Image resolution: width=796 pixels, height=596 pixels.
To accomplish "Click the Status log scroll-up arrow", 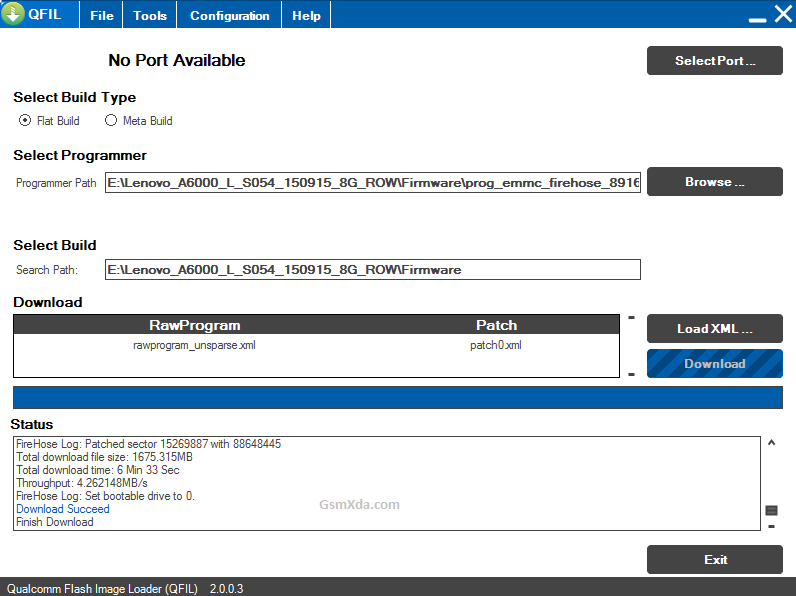I will pyautogui.click(x=772, y=443).
